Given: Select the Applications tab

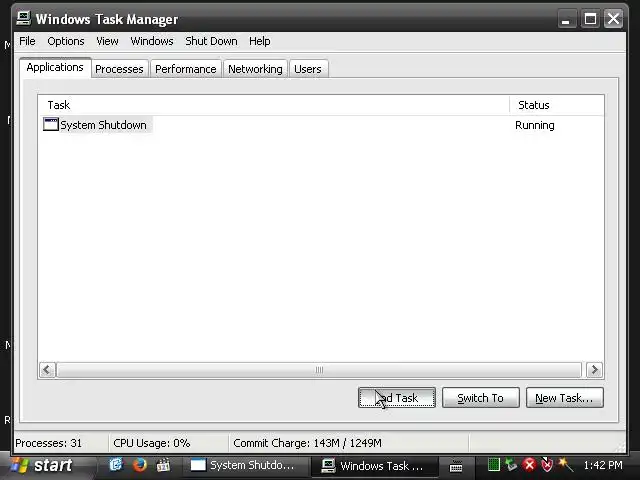Looking at the screenshot, I should 55,67.
